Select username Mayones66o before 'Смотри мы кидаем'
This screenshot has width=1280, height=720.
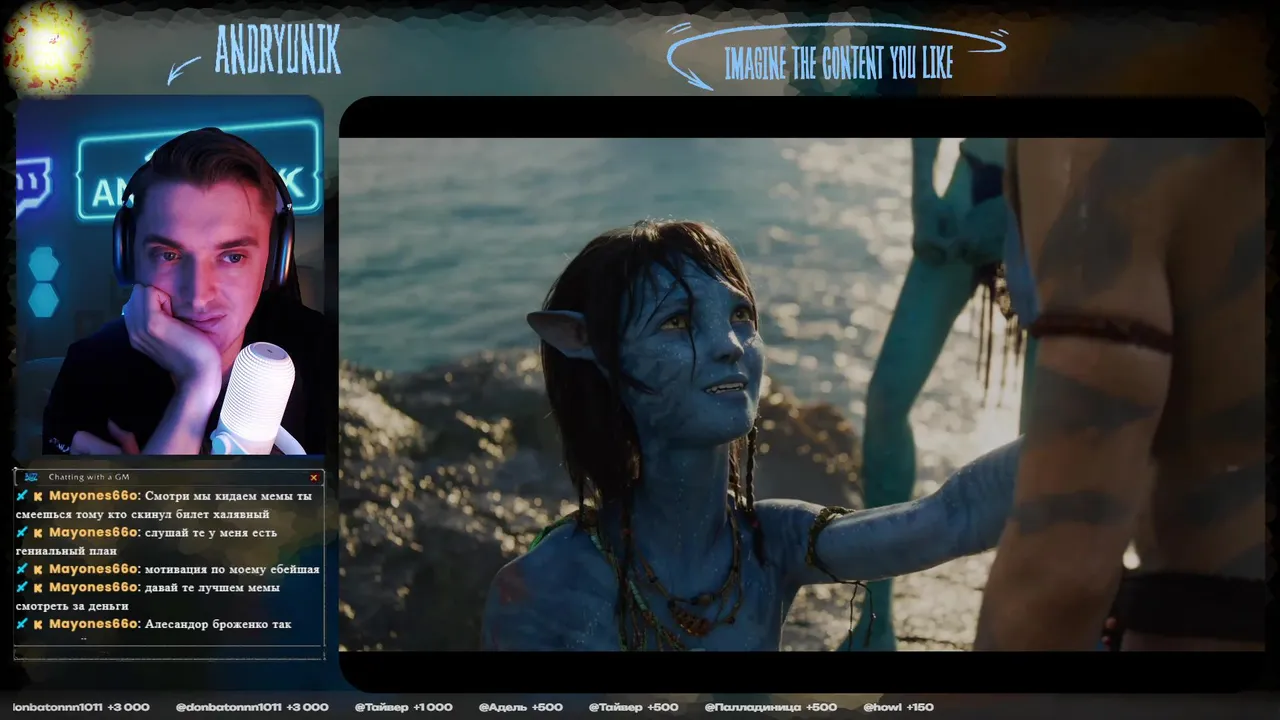coord(94,495)
